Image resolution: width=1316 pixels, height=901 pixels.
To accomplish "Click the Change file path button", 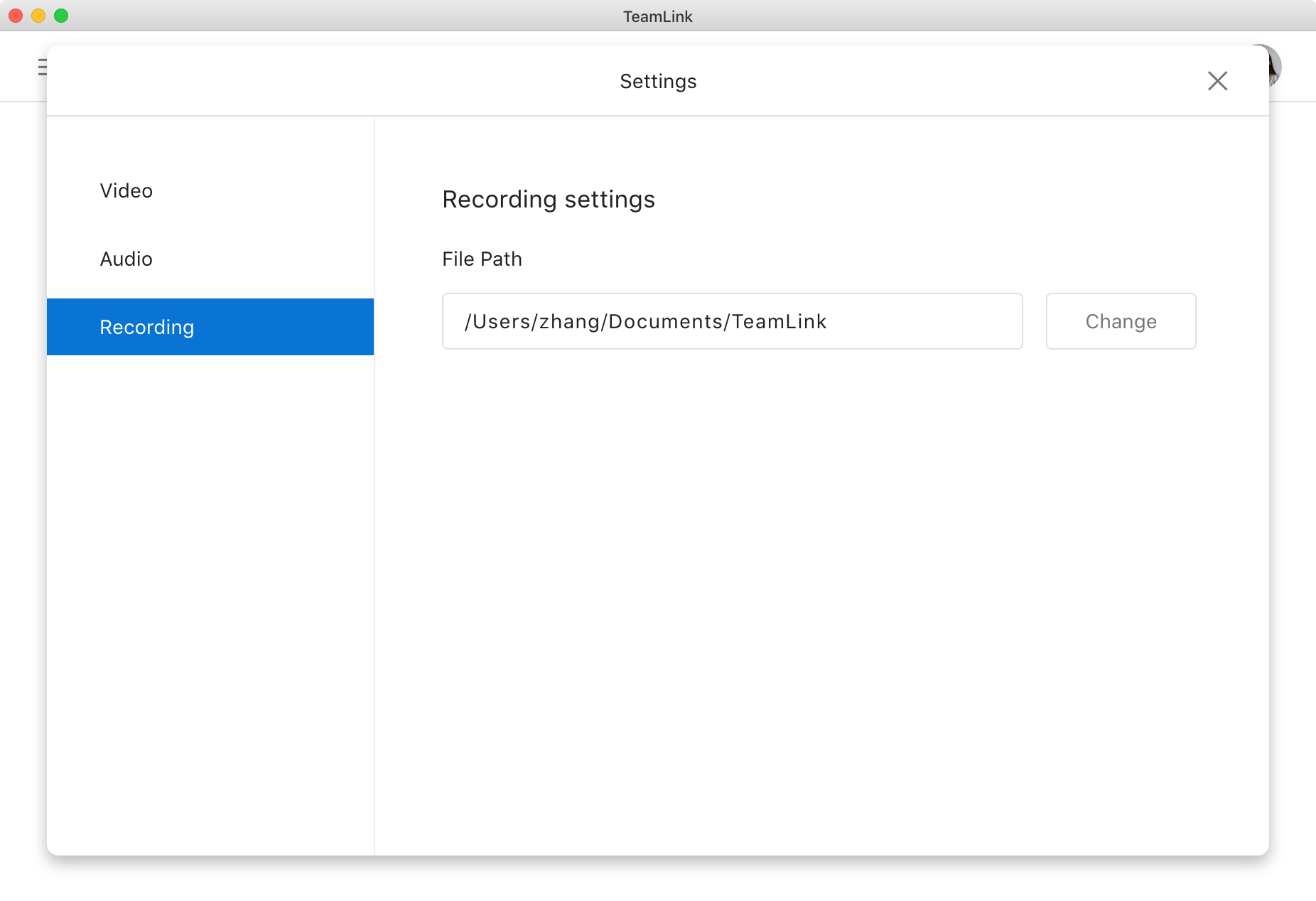I will 1121,321.
